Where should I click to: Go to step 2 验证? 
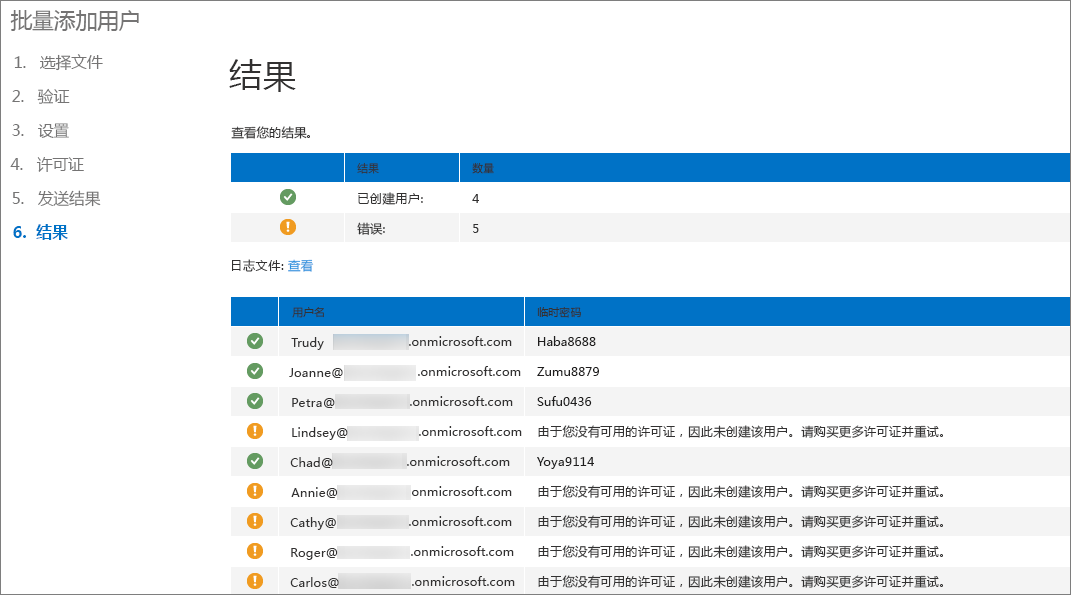coord(53,96)
